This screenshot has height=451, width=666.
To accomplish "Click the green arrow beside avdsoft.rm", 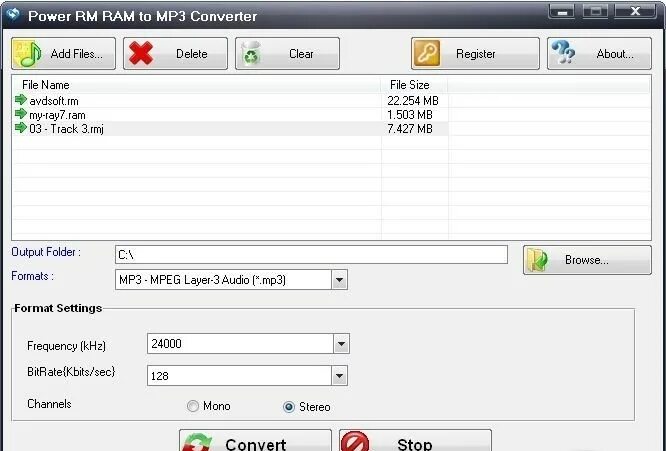I will point(20,100).
